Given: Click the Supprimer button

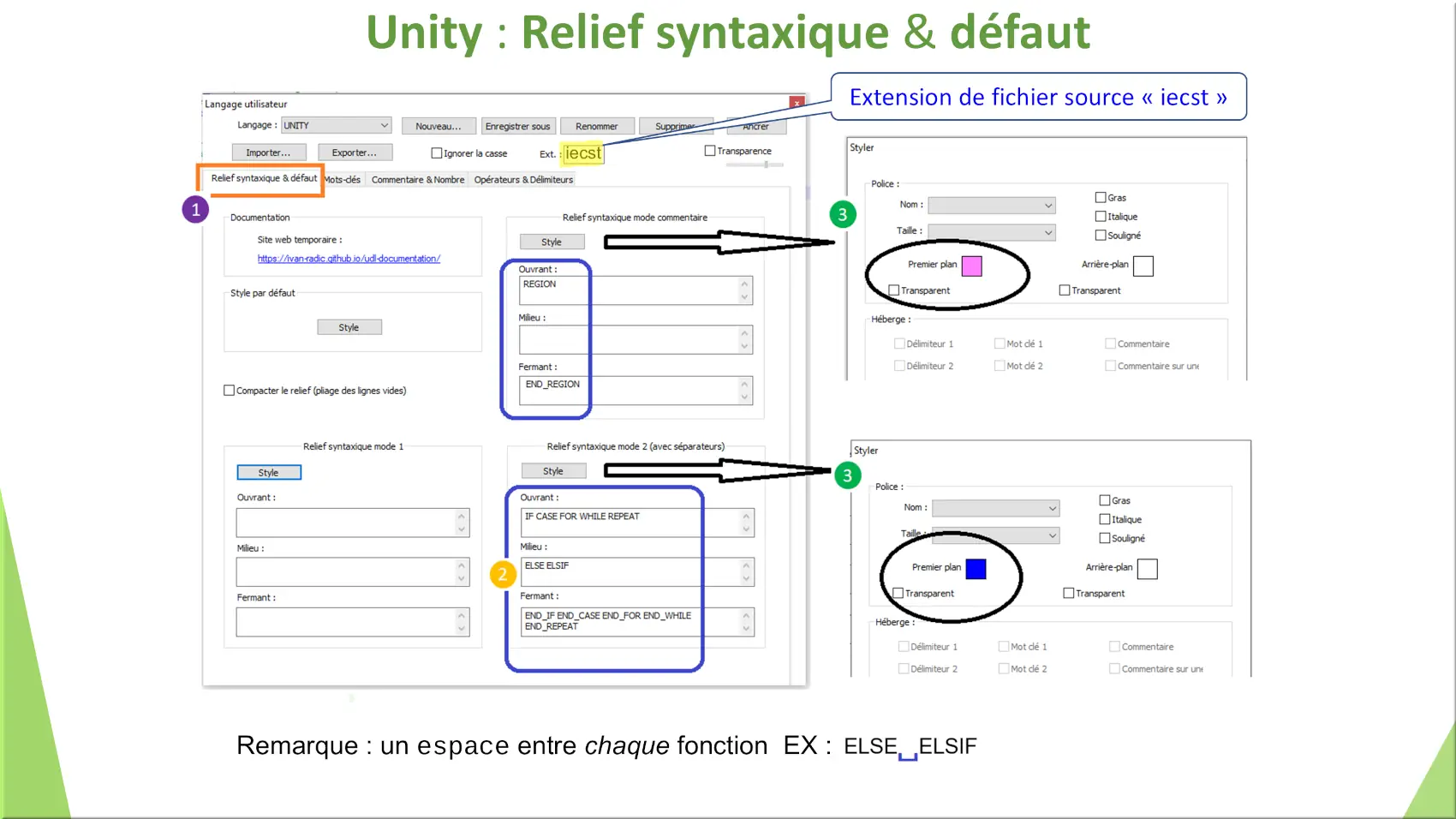Looking at the screenshot, I should pos(677,126).
